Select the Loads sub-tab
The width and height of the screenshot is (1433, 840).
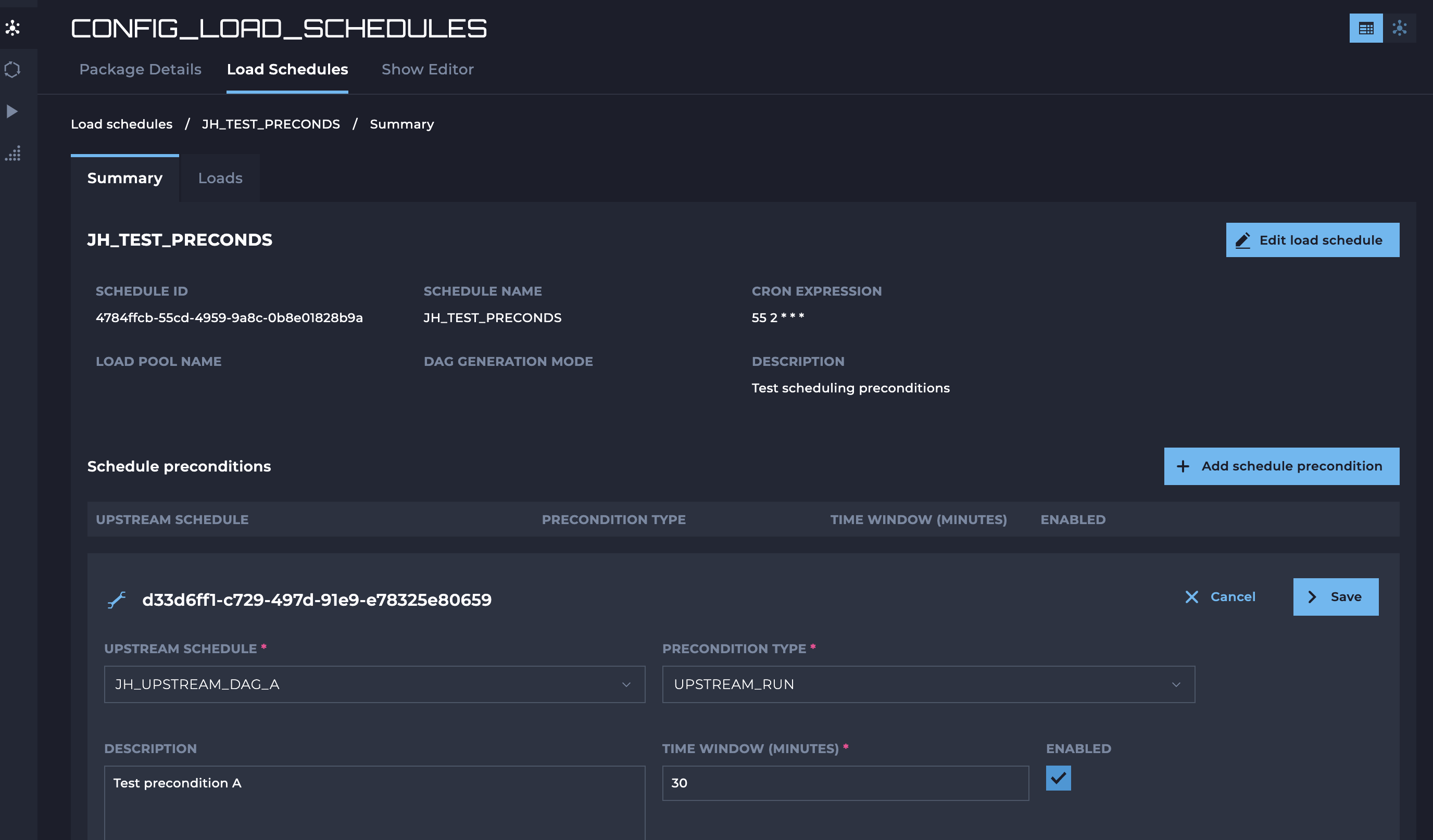[x=220, y=178]
